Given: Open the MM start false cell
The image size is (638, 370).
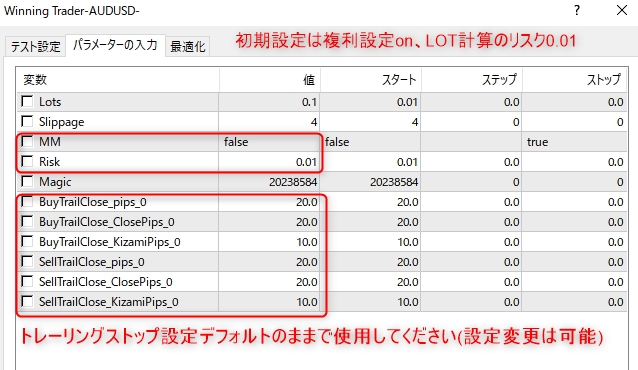Looking at the screenshot, I should coord(370,142).
